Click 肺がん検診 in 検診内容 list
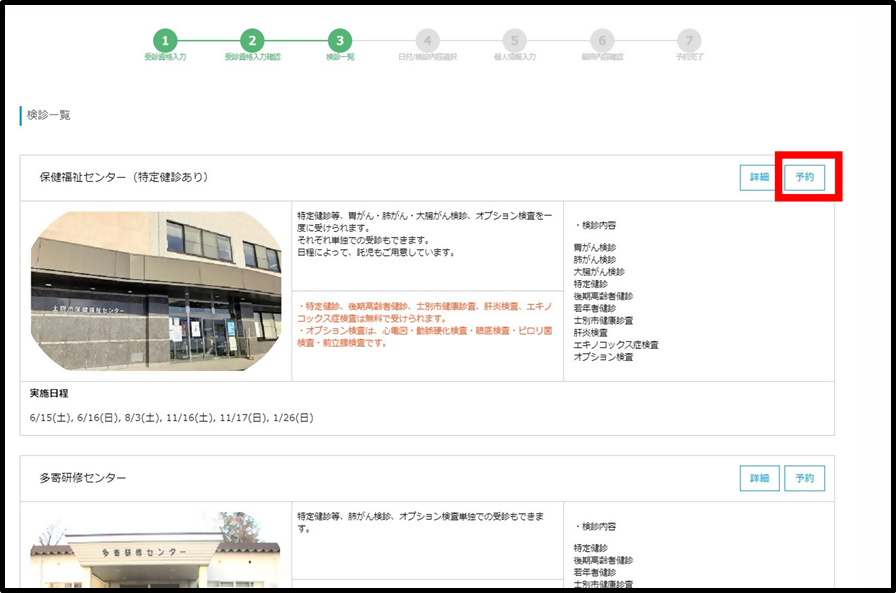 pos(595,259)
